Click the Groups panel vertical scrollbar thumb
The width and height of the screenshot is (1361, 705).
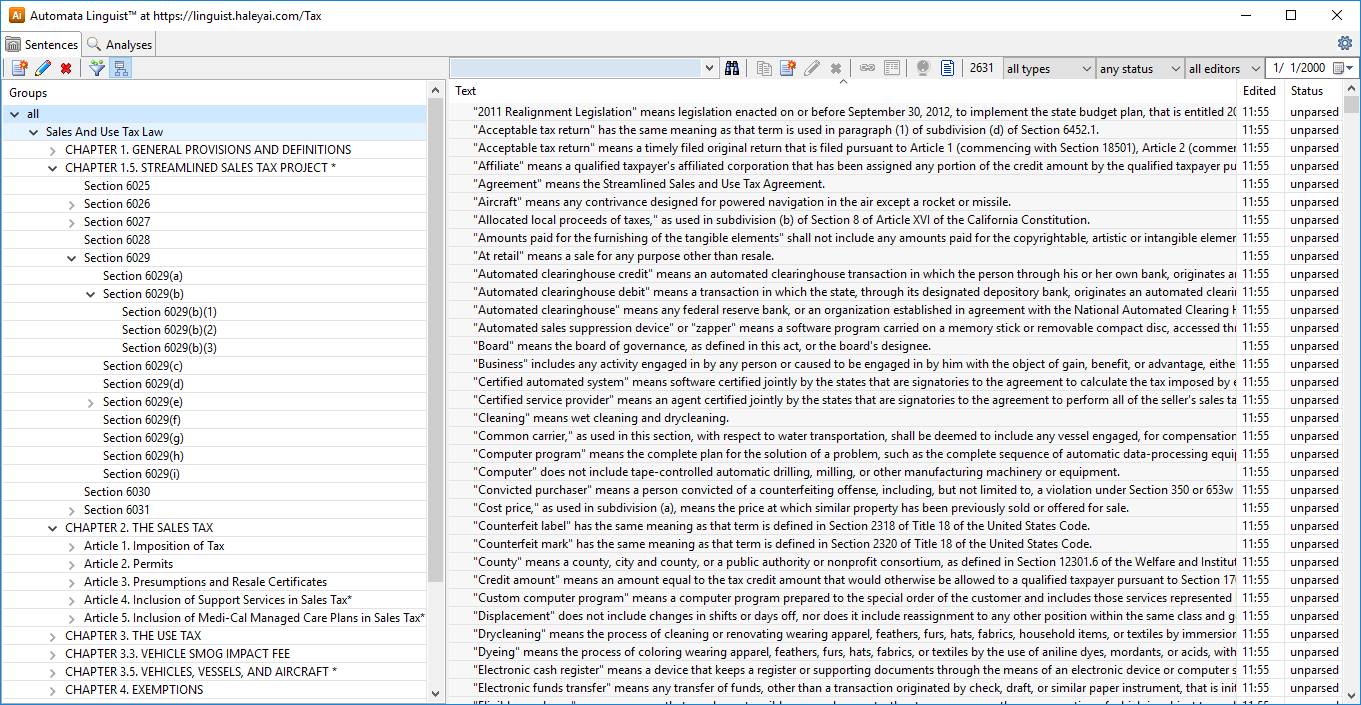[x=435, y=340]
